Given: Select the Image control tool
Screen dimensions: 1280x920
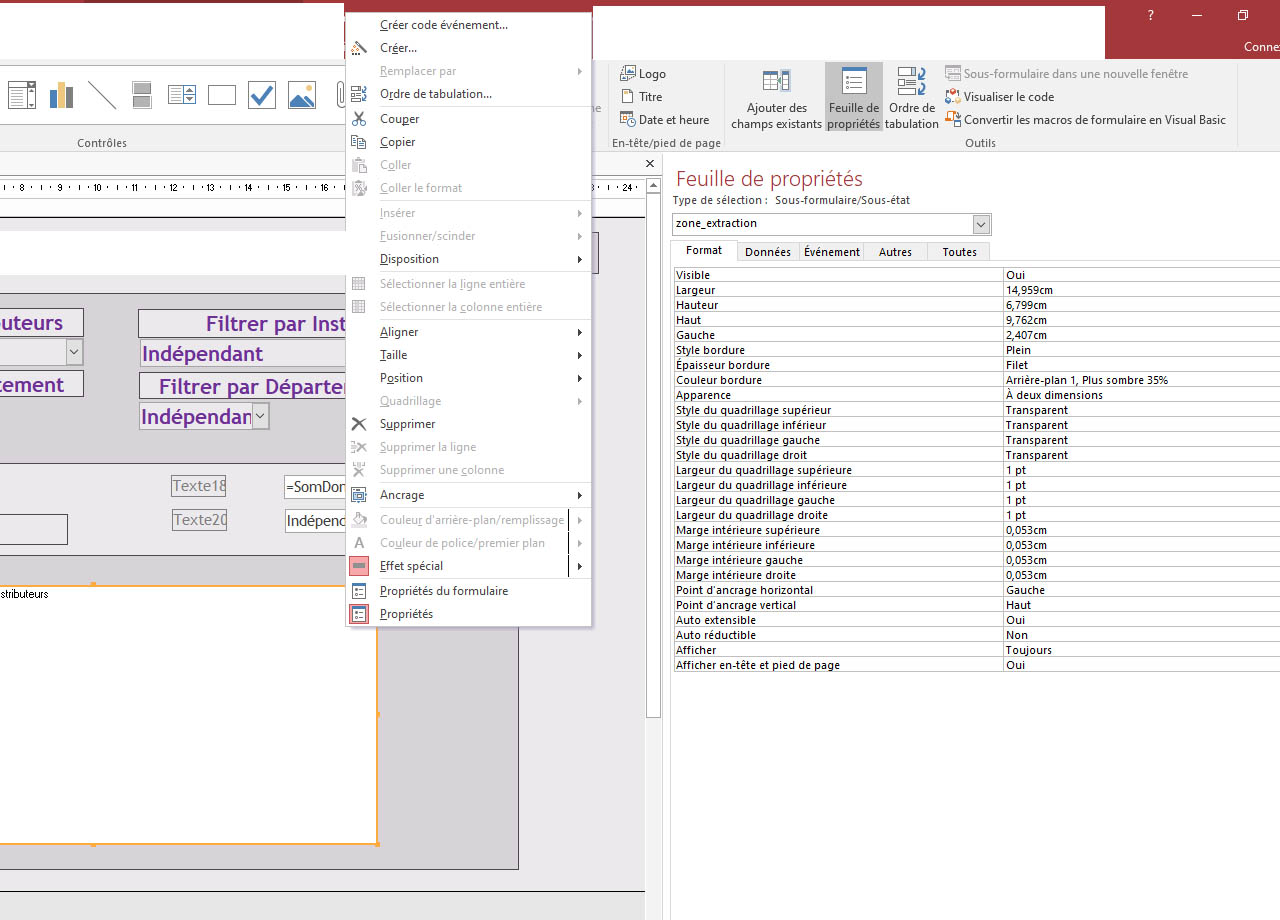Looking at the screenshot, I should click(302, 95).
